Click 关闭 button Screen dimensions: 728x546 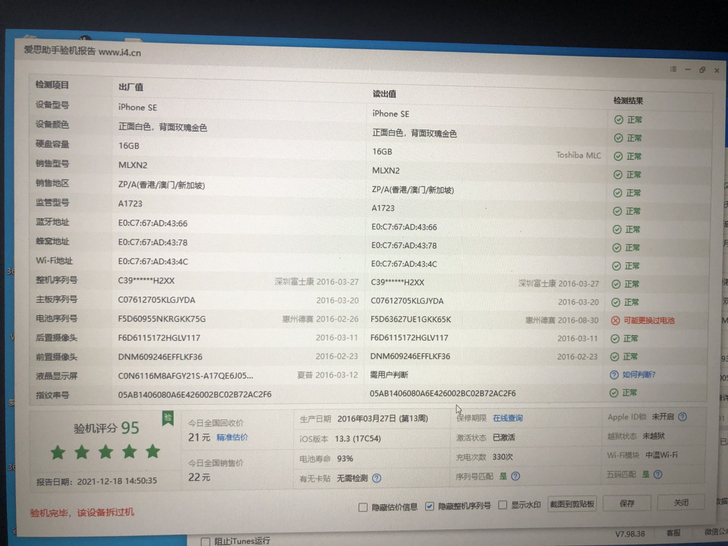point(681,502)
